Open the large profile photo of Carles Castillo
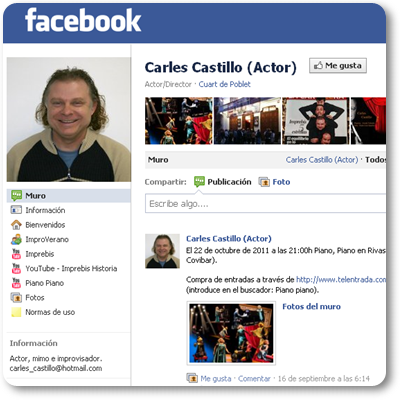Image resolution: width=400 pixels, height=400 pixels. [69, 119]
